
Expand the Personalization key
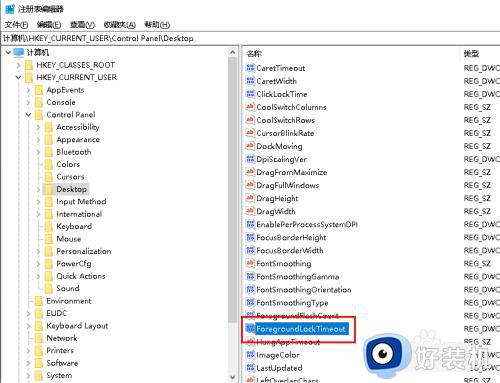(x=38, y=251)
